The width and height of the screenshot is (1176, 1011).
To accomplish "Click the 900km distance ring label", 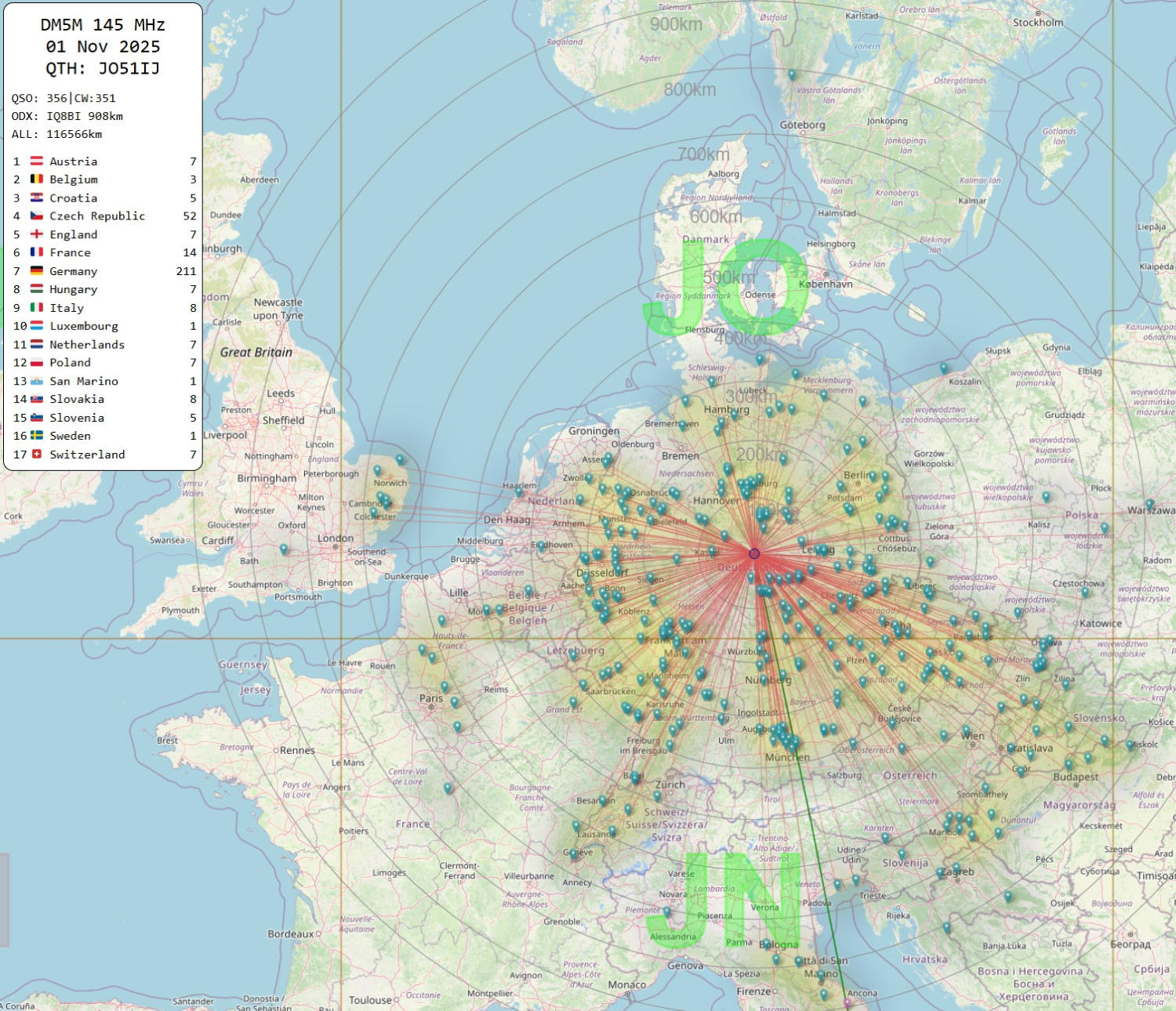I will pyautogui.click(x=676, y=24).
